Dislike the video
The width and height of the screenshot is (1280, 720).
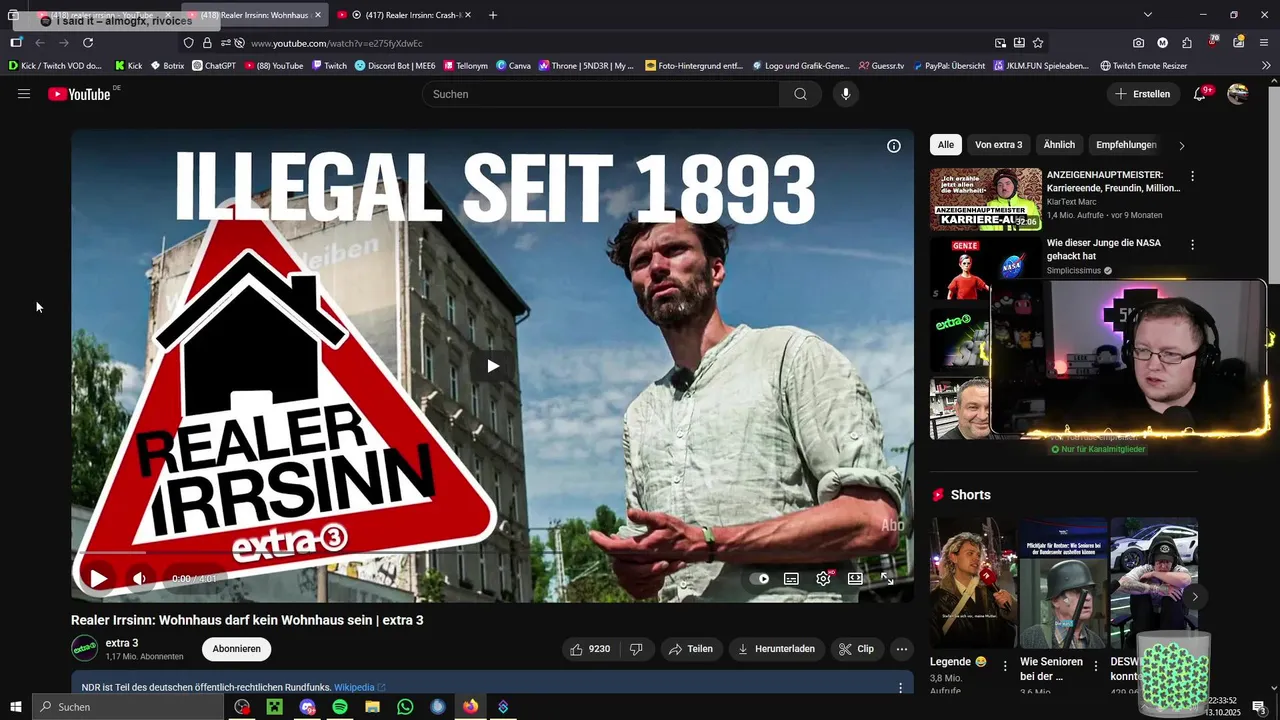(x=636, y=649)
